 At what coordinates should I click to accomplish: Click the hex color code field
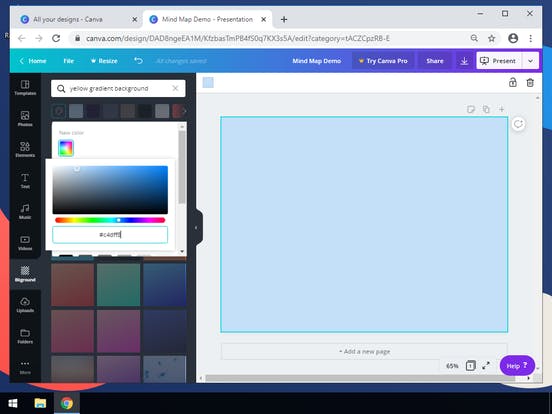click(x=110, y=234)
